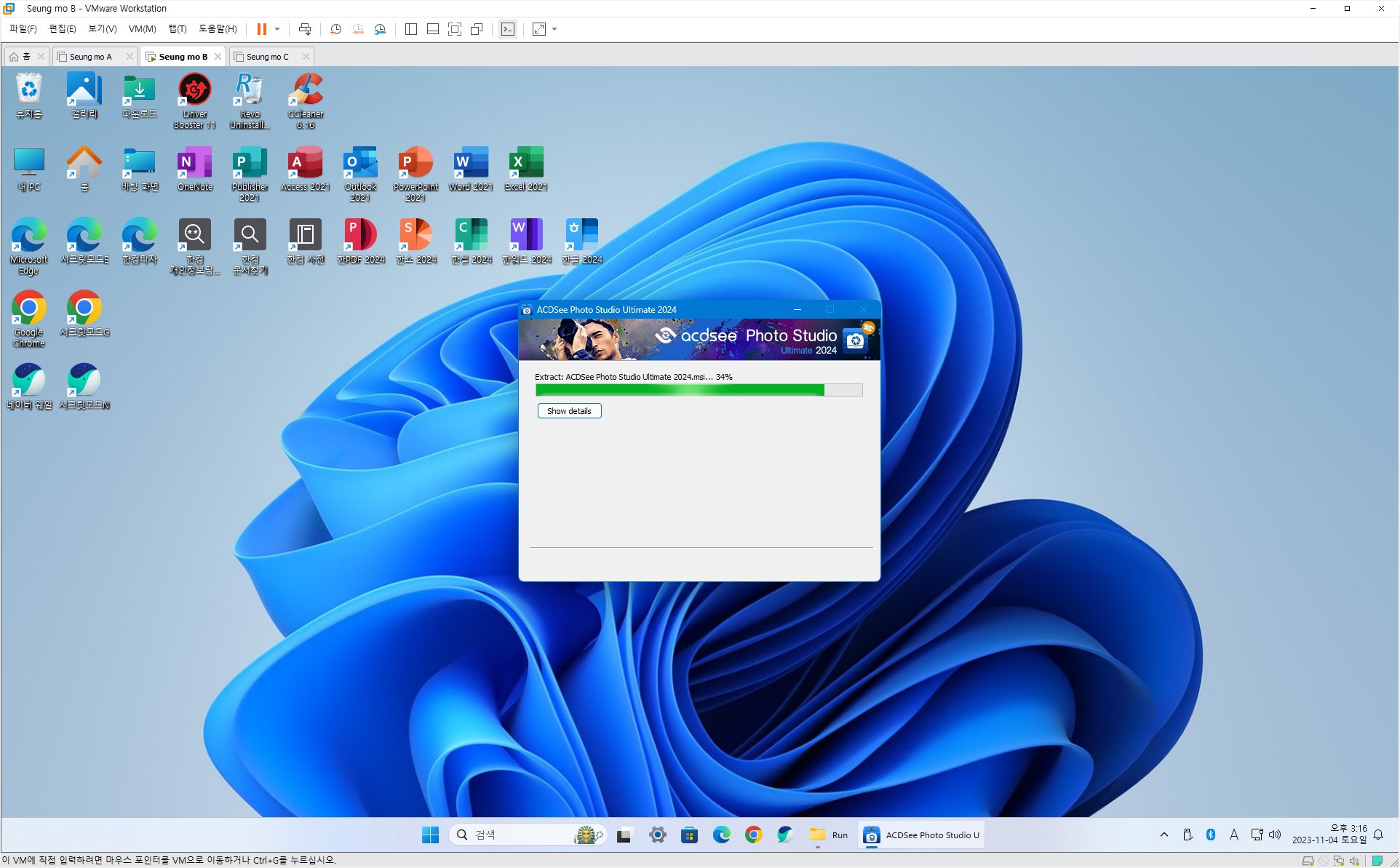Expand the stretch guest dropdown arrow
The image size is (1400, 868).
[x=554, y=29]
